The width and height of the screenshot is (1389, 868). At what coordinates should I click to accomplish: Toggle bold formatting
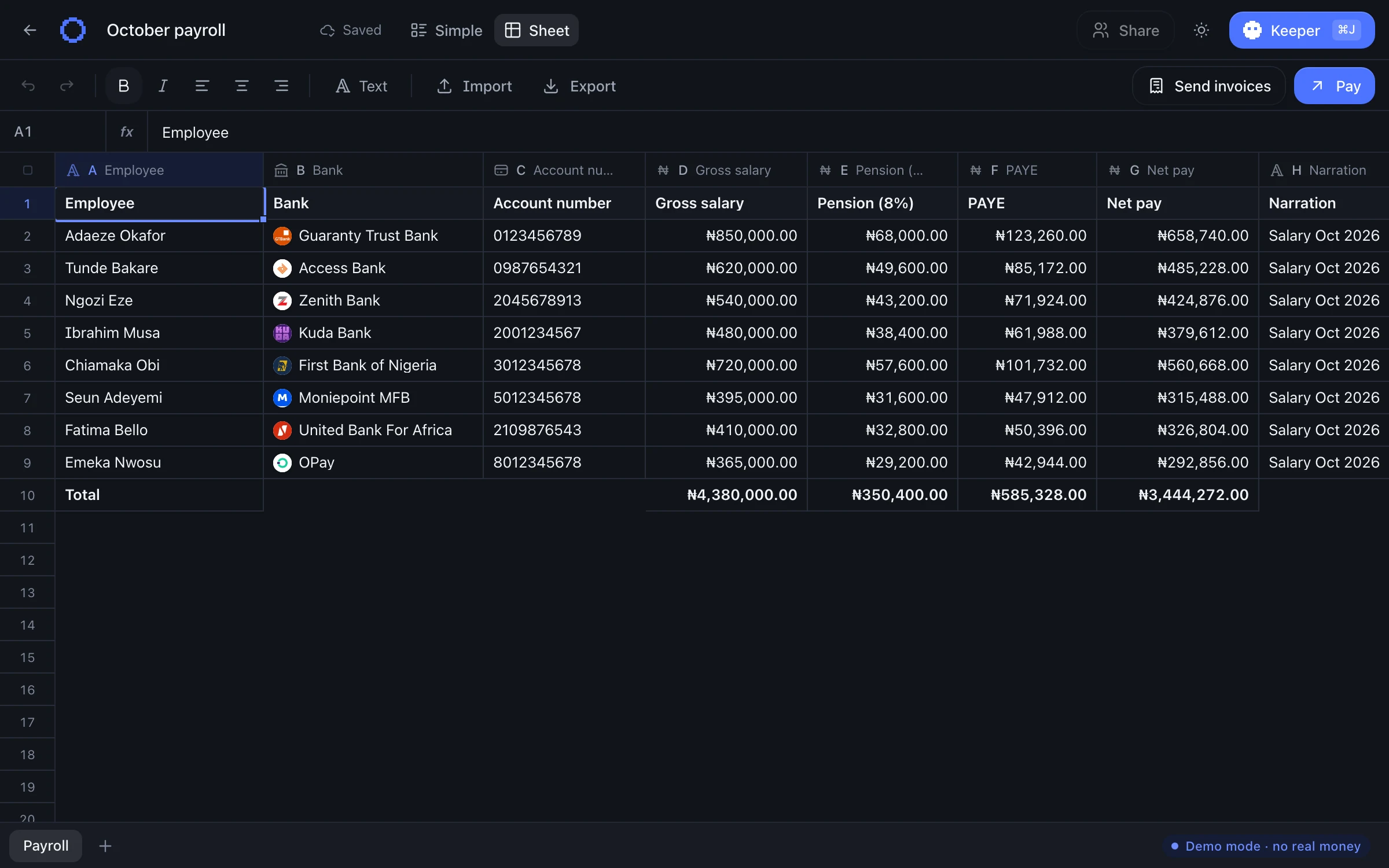pyautogui.click(x=123, y=86)
